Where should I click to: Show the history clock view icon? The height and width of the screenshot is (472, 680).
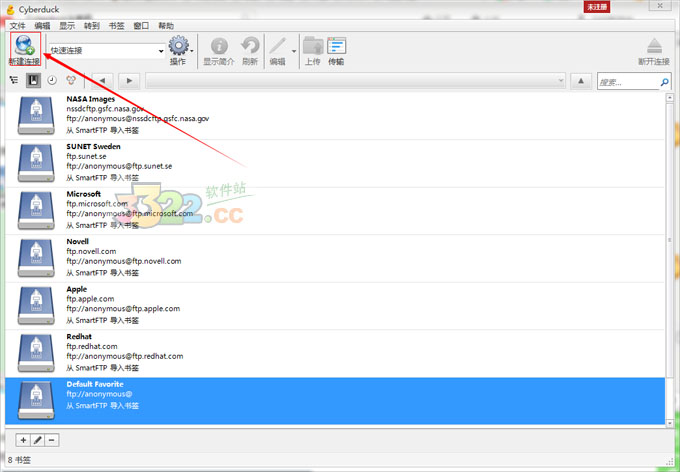point(52,80)
